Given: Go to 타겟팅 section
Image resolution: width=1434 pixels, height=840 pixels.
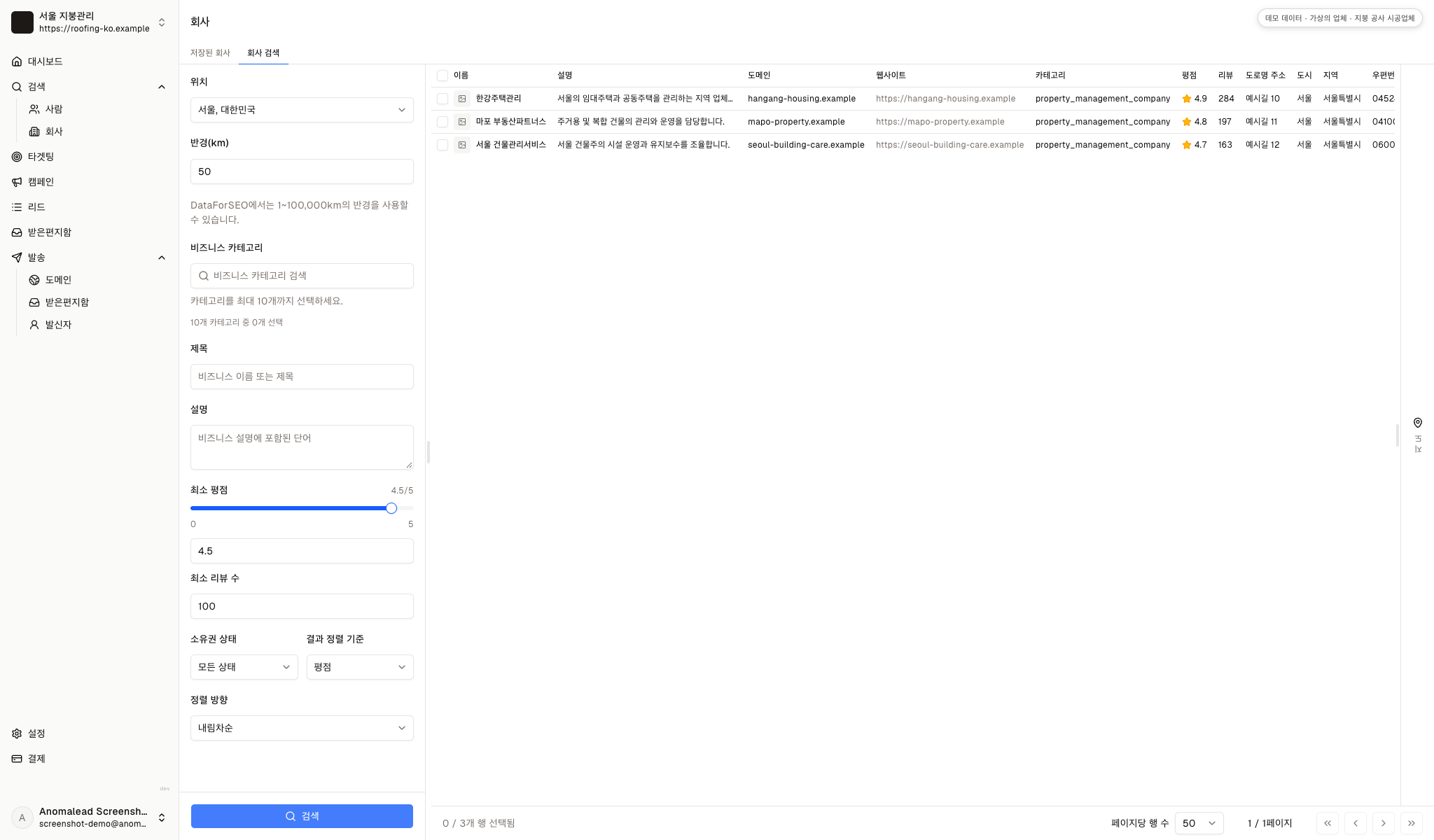Looking at the screenshot, I should tap(89, 157).
